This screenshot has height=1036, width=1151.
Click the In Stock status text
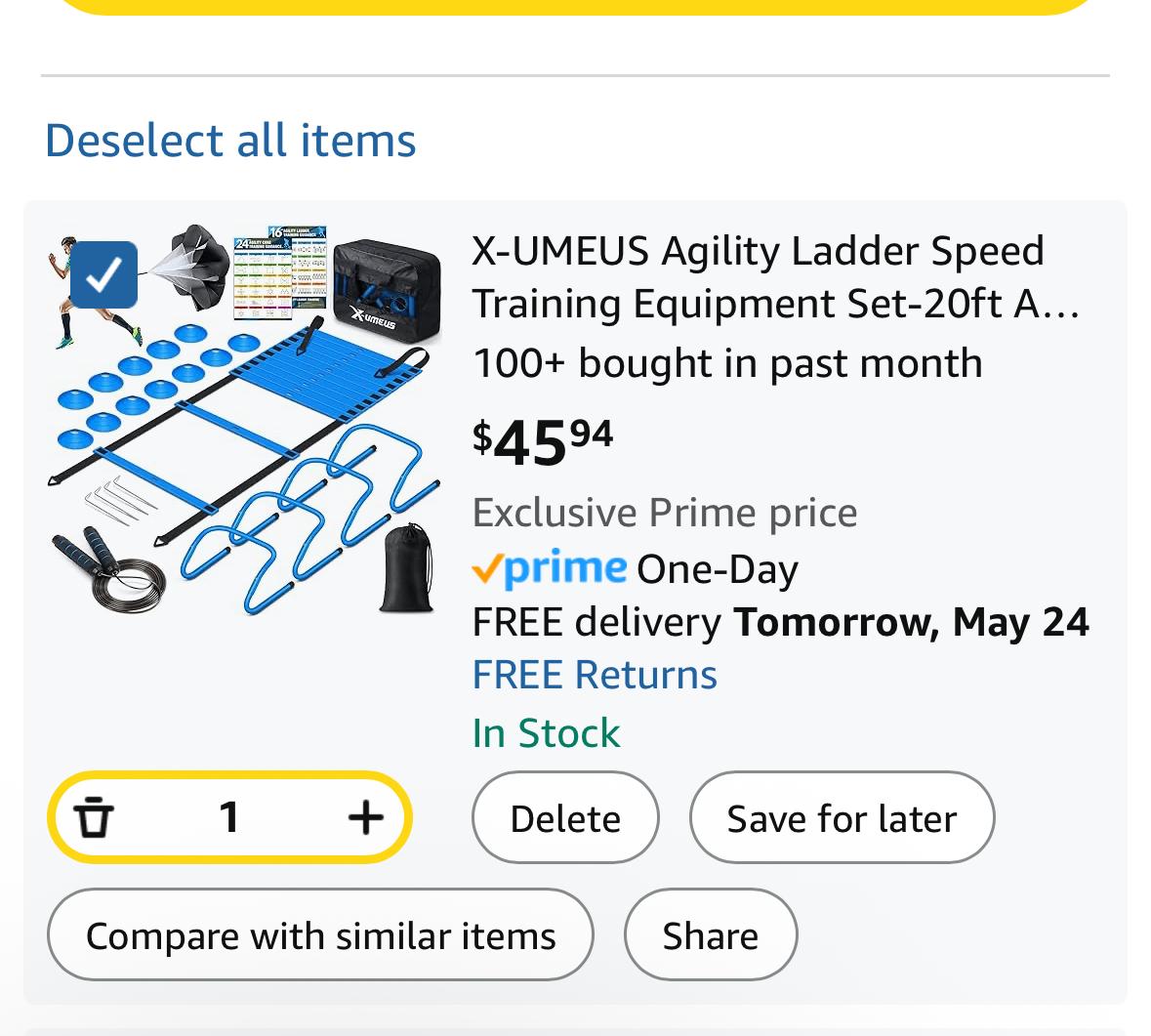click(546, 732)
